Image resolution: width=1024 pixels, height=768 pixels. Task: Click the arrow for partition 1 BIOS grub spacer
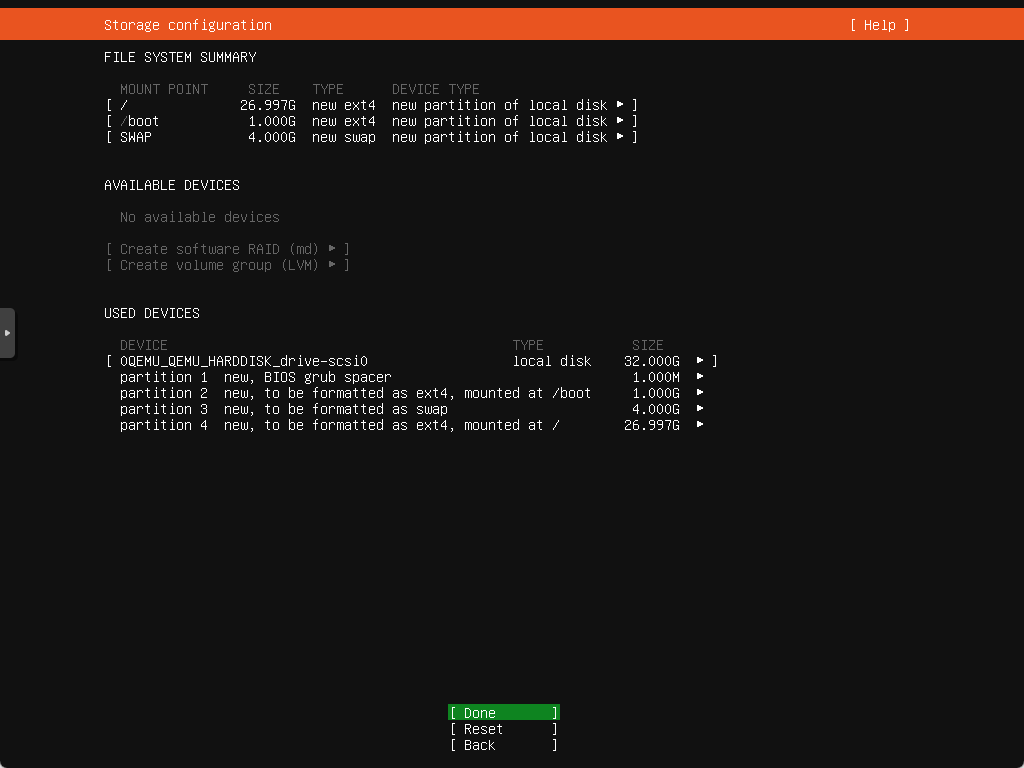click(x=700, y=377)
